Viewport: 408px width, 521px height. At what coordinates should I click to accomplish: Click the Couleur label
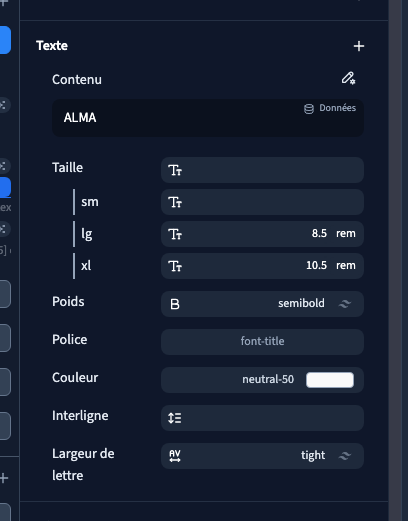click(75, 378)
